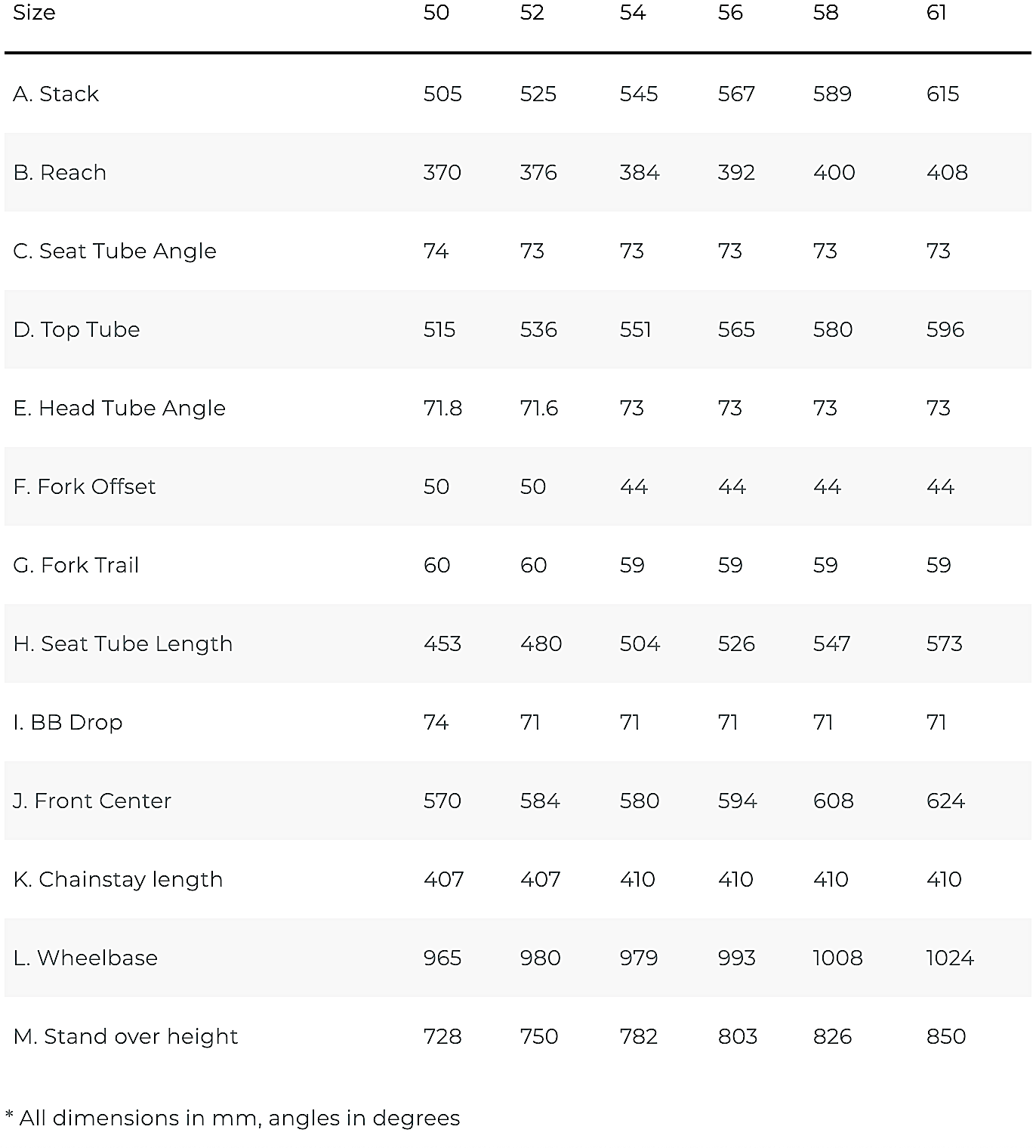Select Stand over height value 782
This screenshot has height=1148, width=1036.
pos(639,1036)
